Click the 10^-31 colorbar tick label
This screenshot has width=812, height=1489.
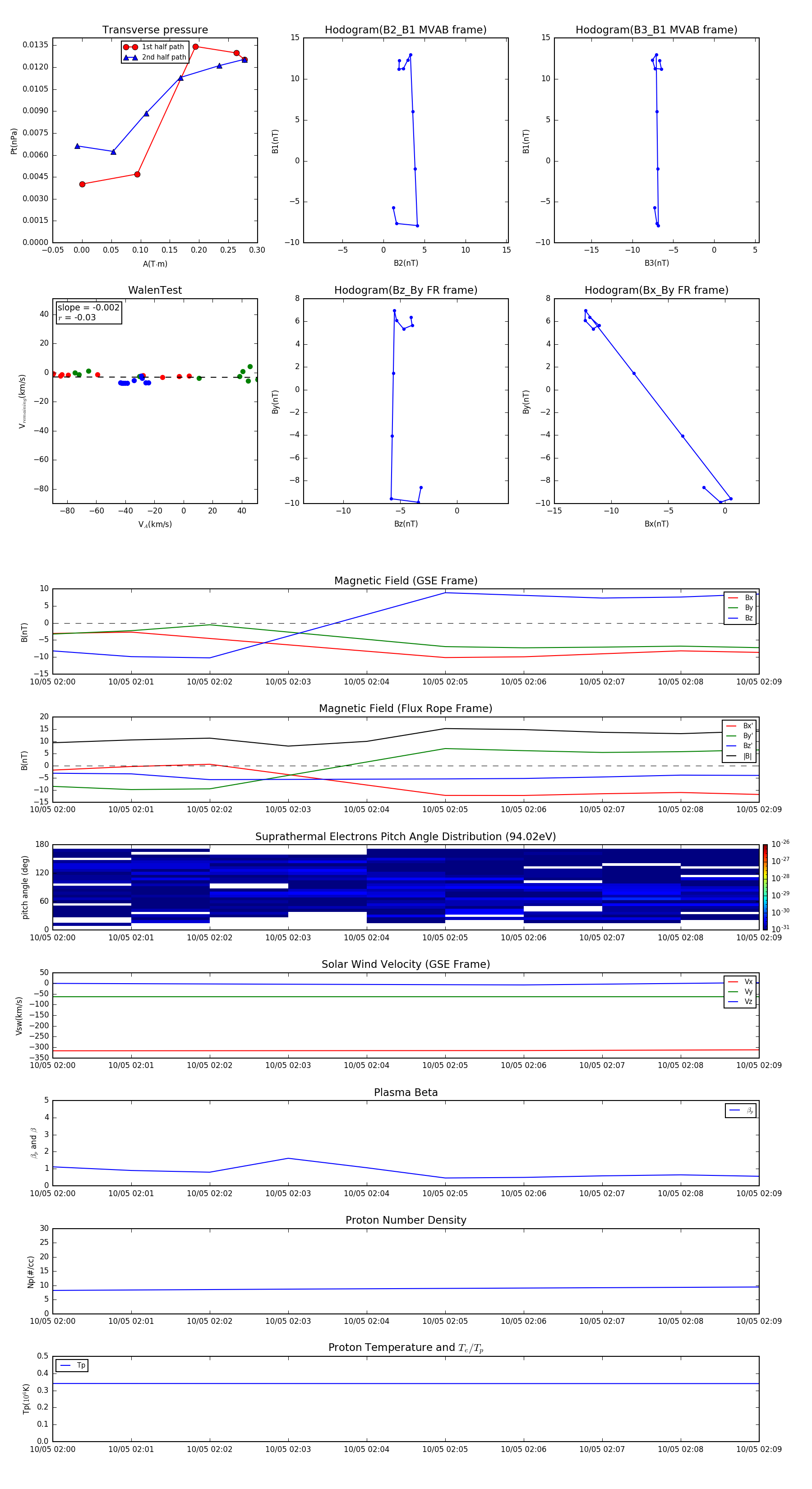(780, 929)
